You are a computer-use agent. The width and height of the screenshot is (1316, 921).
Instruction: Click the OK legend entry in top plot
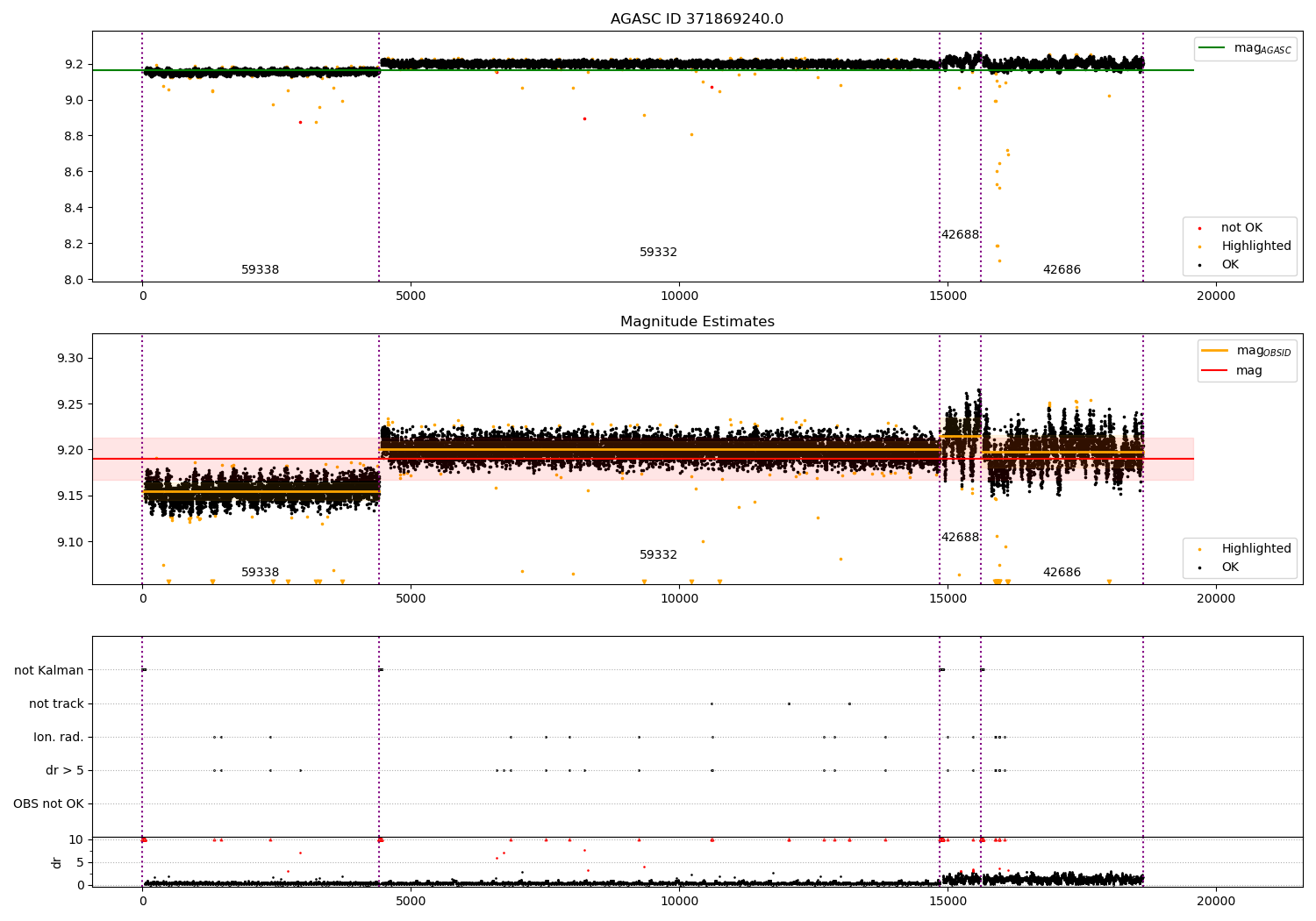[1230, 265]
